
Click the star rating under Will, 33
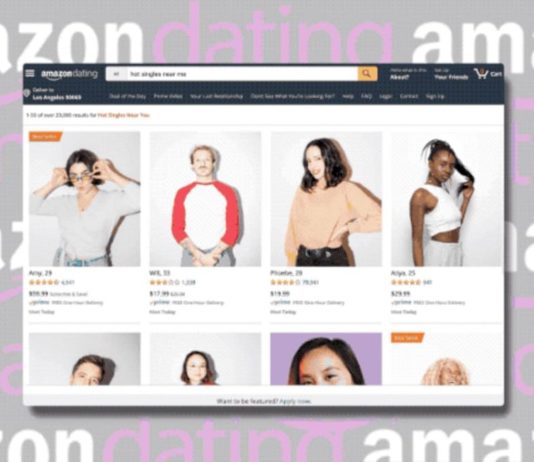click(x=164, y=282)
